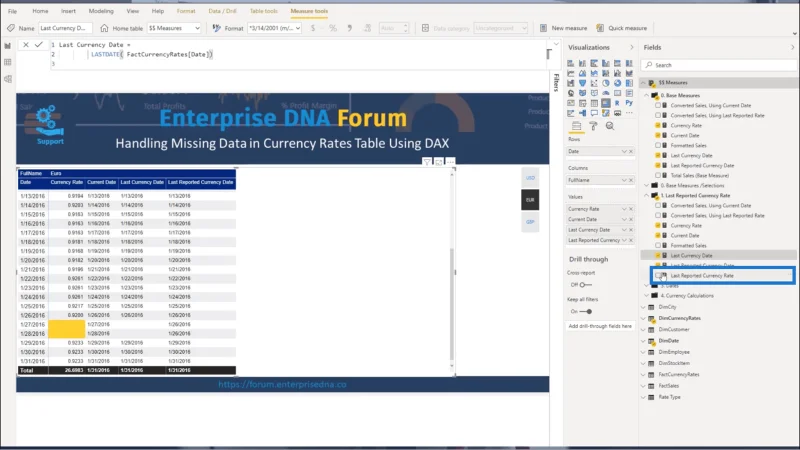Switch to the View ribbon tab

pos(133,11)
